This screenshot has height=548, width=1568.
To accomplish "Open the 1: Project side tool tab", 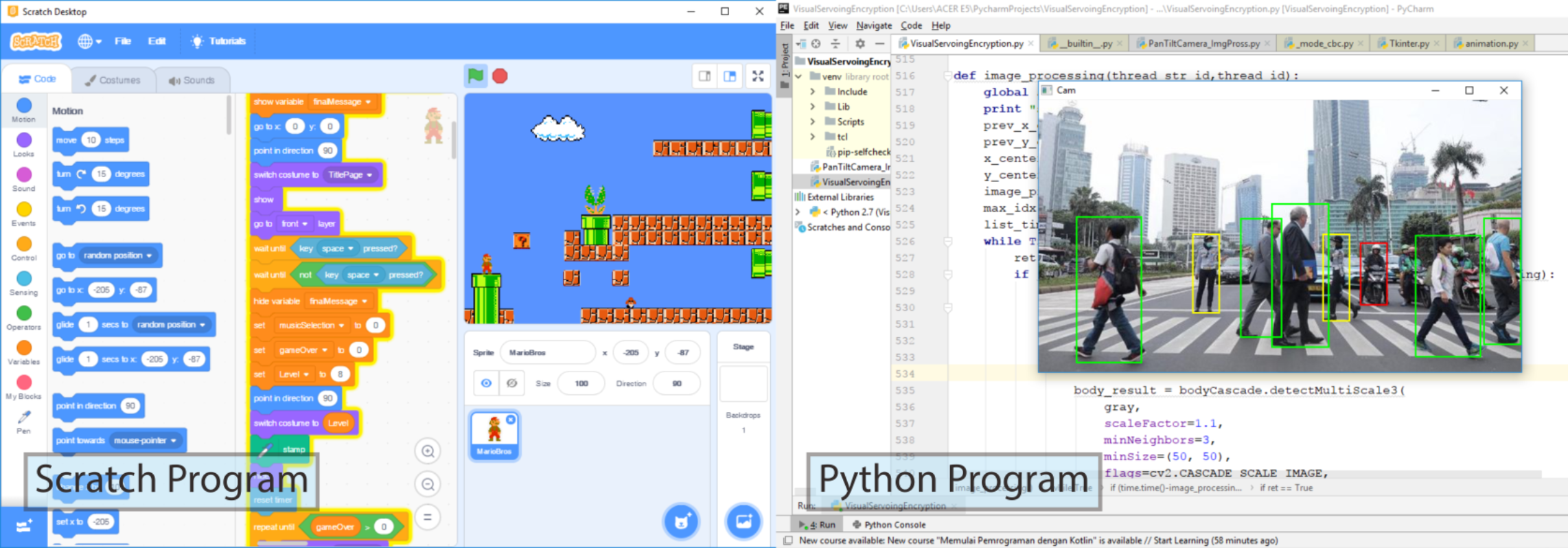I will click(785, 67).
